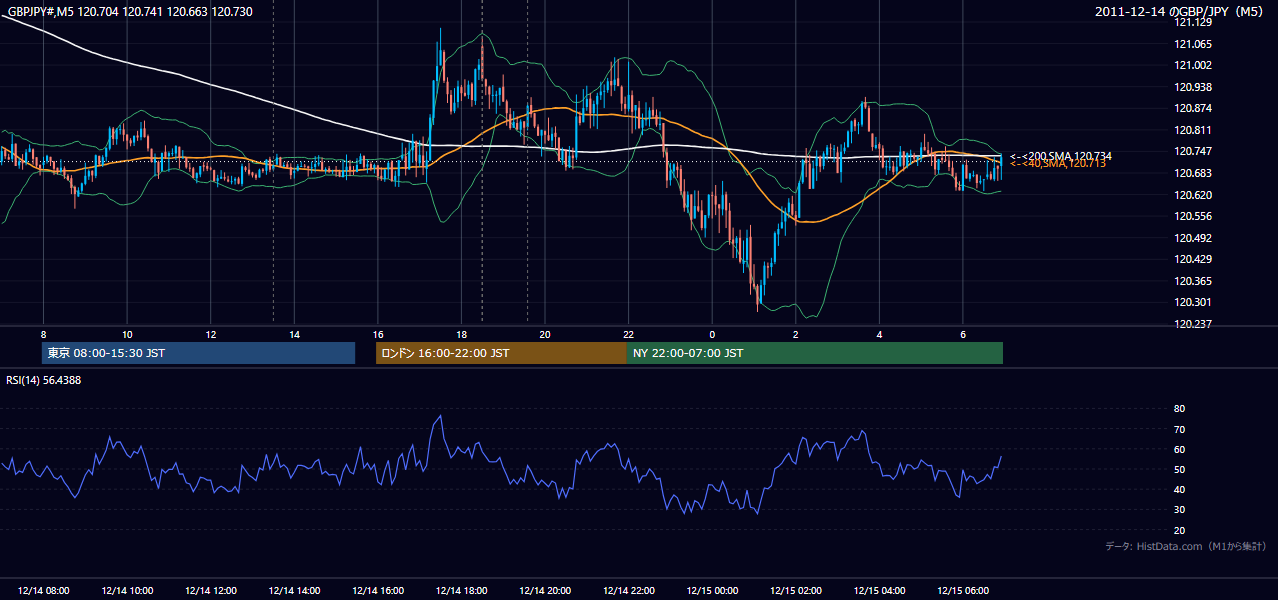Click the 12/15 02:00 time axis label
Image resolution: width=1278 pixels, height=600 pixels.
796,591
